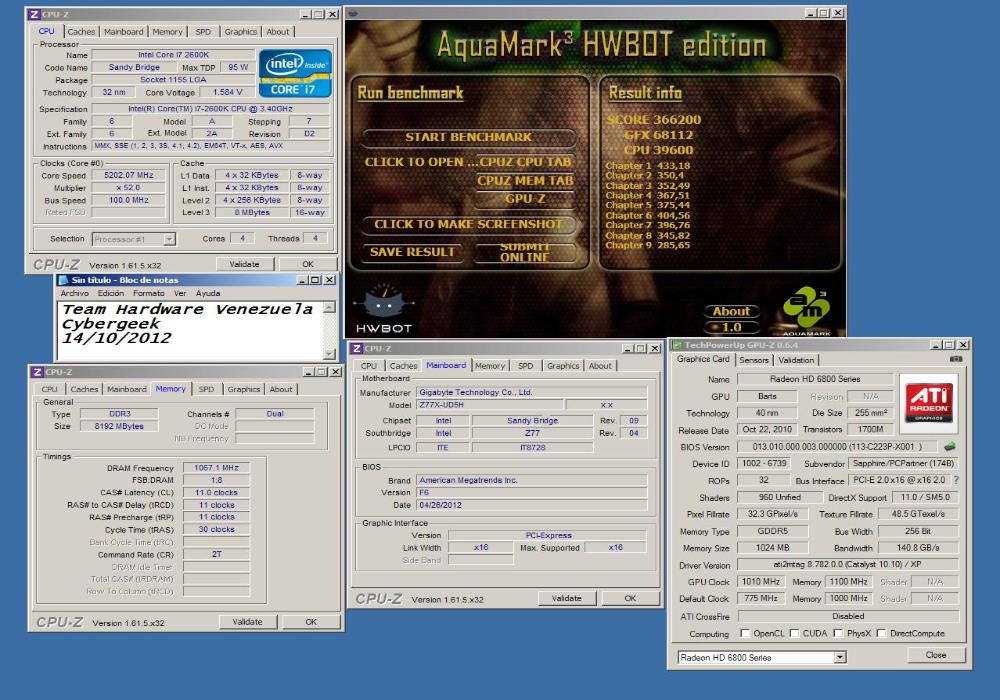This screenshot has width=1000, height=700.
Task: Switch to Caches tab in top CPU-Z window
Action: point(81,31)
